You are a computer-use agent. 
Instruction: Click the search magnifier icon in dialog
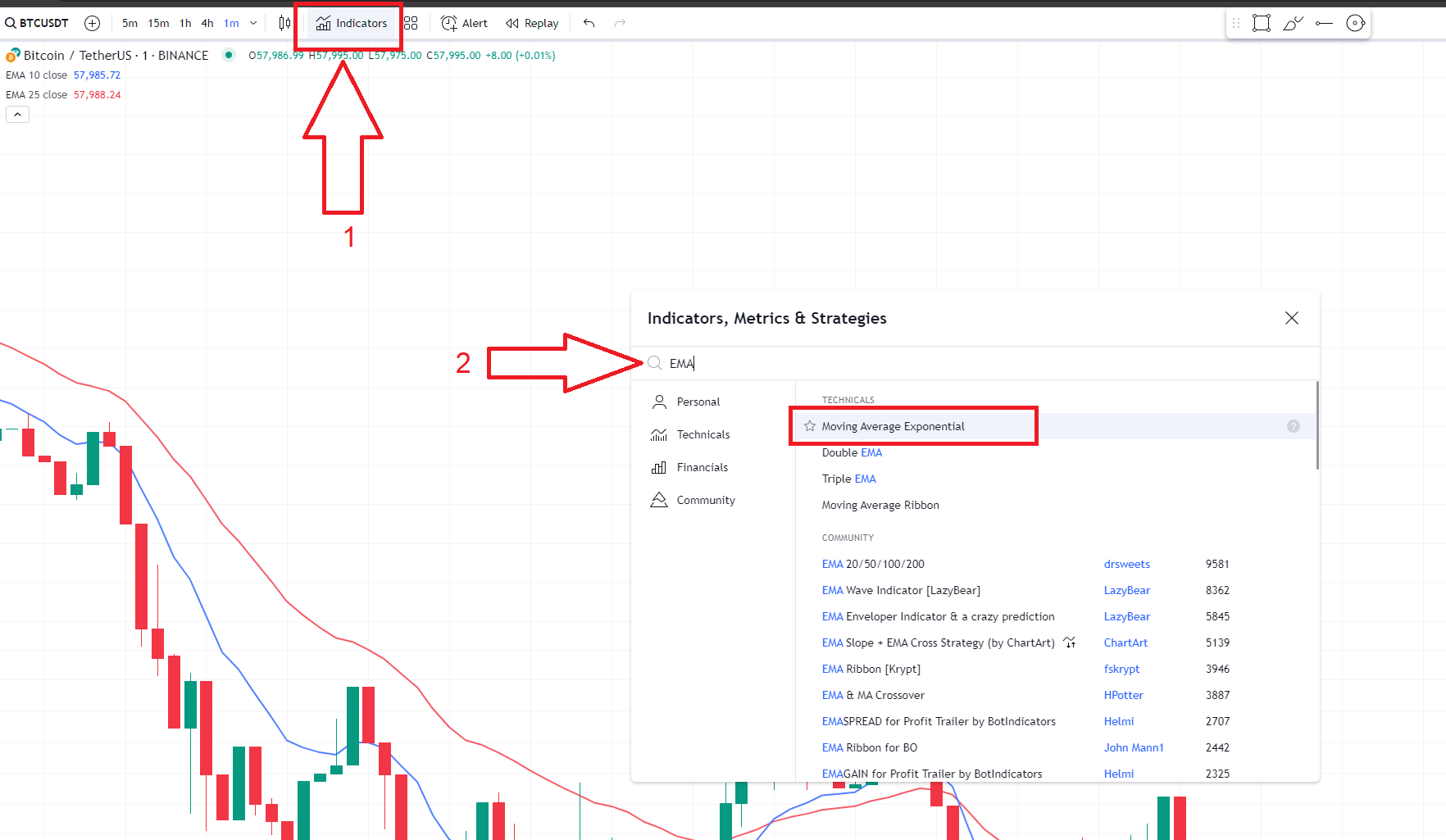(654, 363)
